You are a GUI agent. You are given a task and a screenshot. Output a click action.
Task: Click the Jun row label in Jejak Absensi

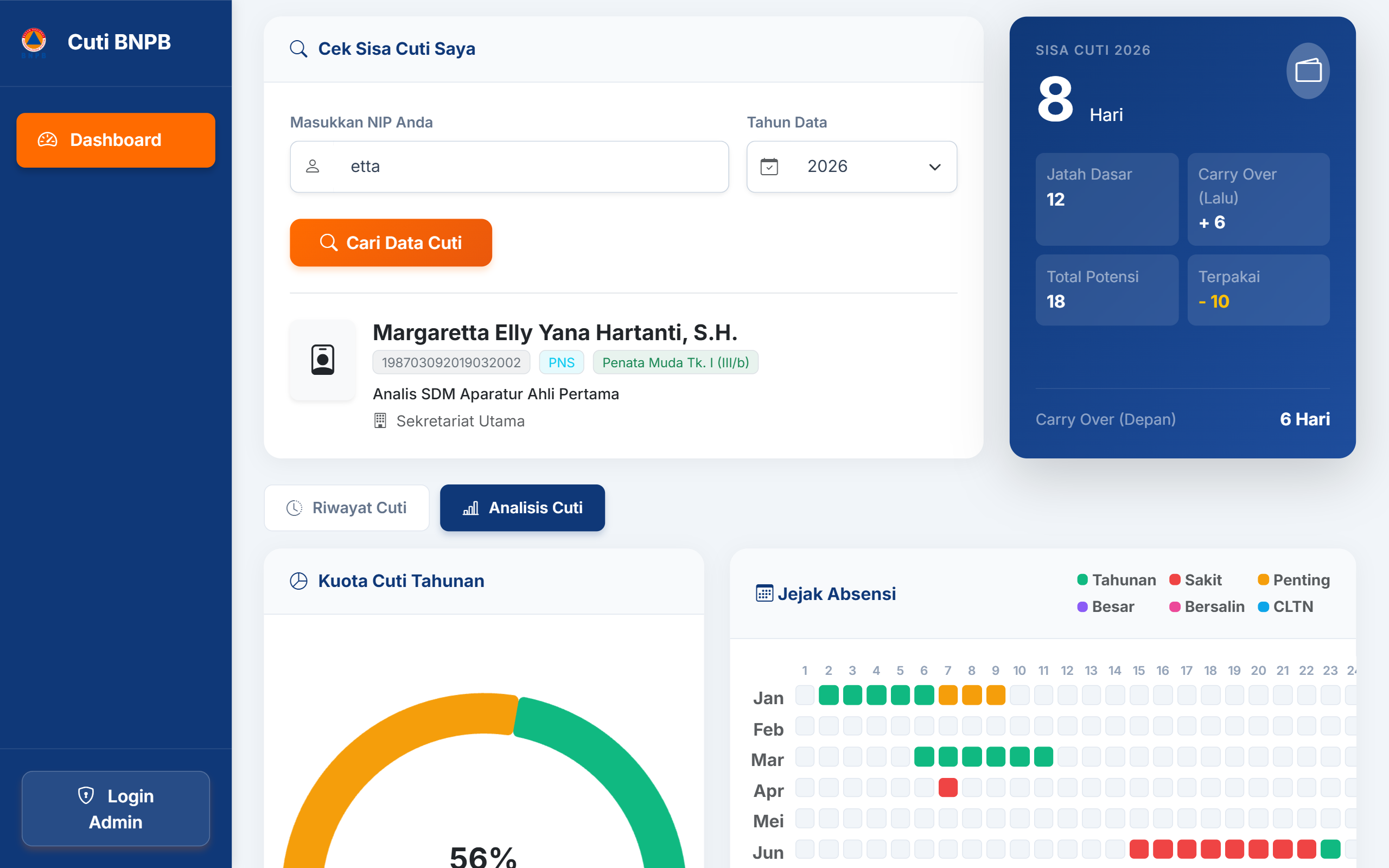coord(768,852)
